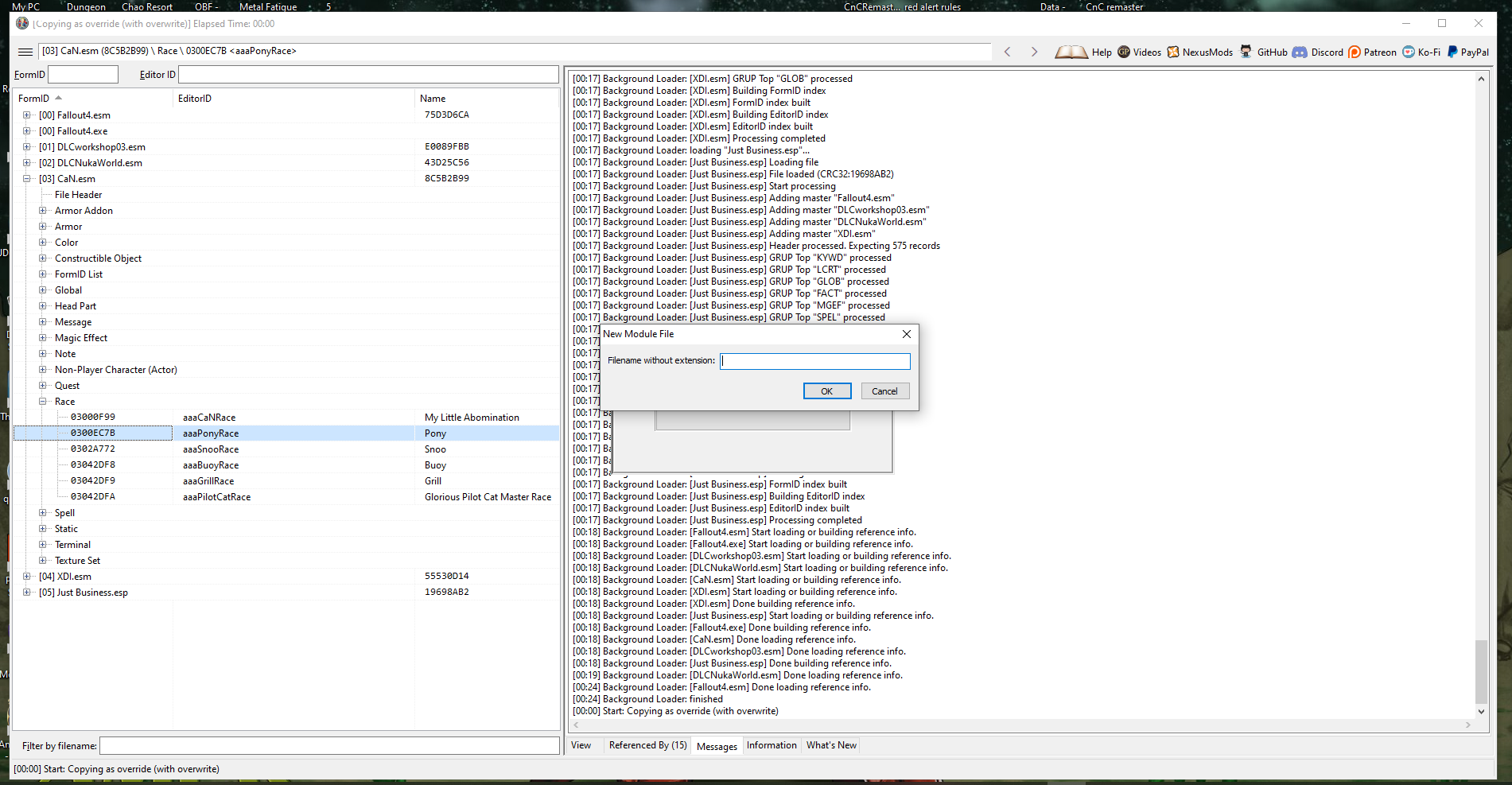This screenshot has height=785, width=1512.
Task: Expand [02] DLCNukaWorld.esm node
Action: pyautogui.click(x=26, y=163)
